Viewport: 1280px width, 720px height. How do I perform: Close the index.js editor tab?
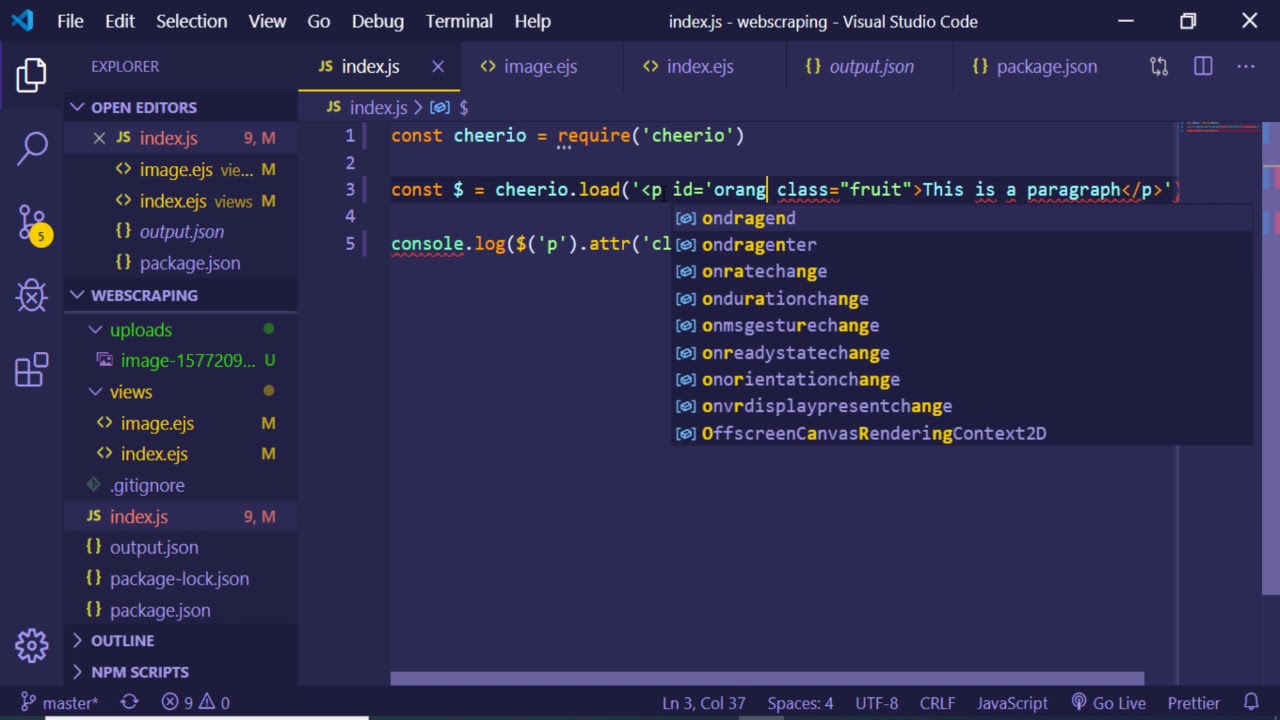[x=438, y=66]
